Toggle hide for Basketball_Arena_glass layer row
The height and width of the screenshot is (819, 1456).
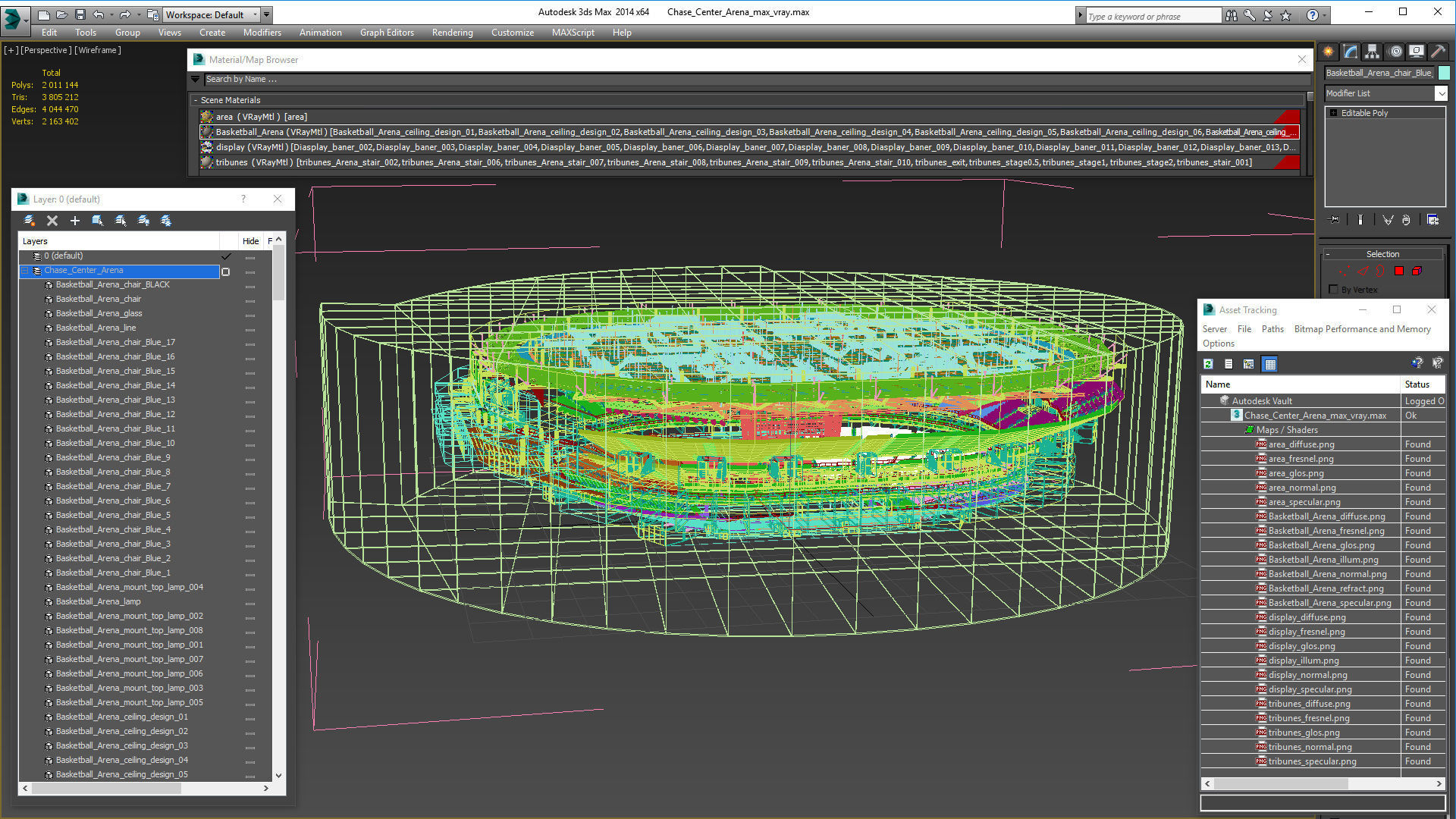pyautogui.click(x=249, y=314)
